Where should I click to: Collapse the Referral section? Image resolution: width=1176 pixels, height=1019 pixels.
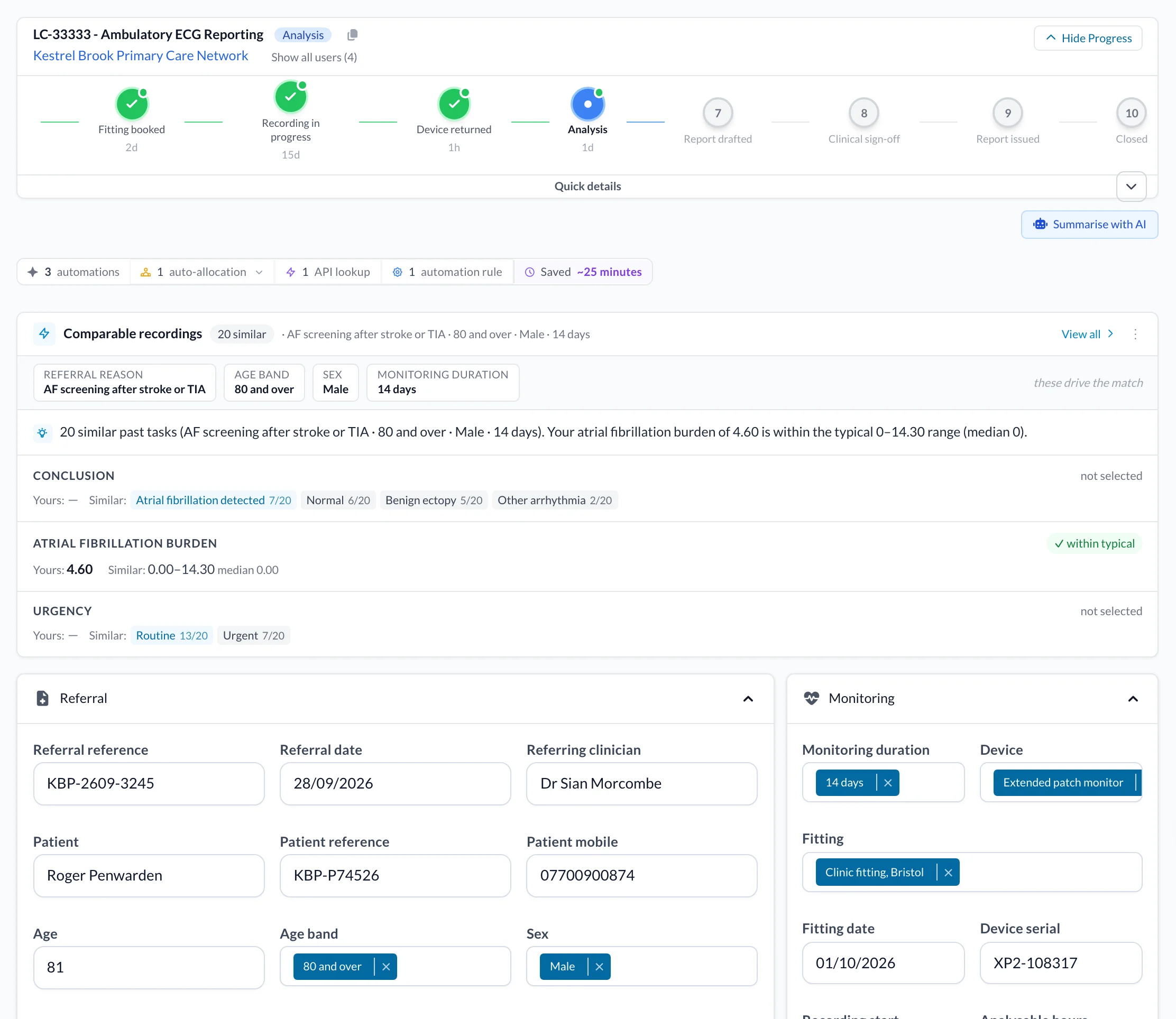click(748, 699)
